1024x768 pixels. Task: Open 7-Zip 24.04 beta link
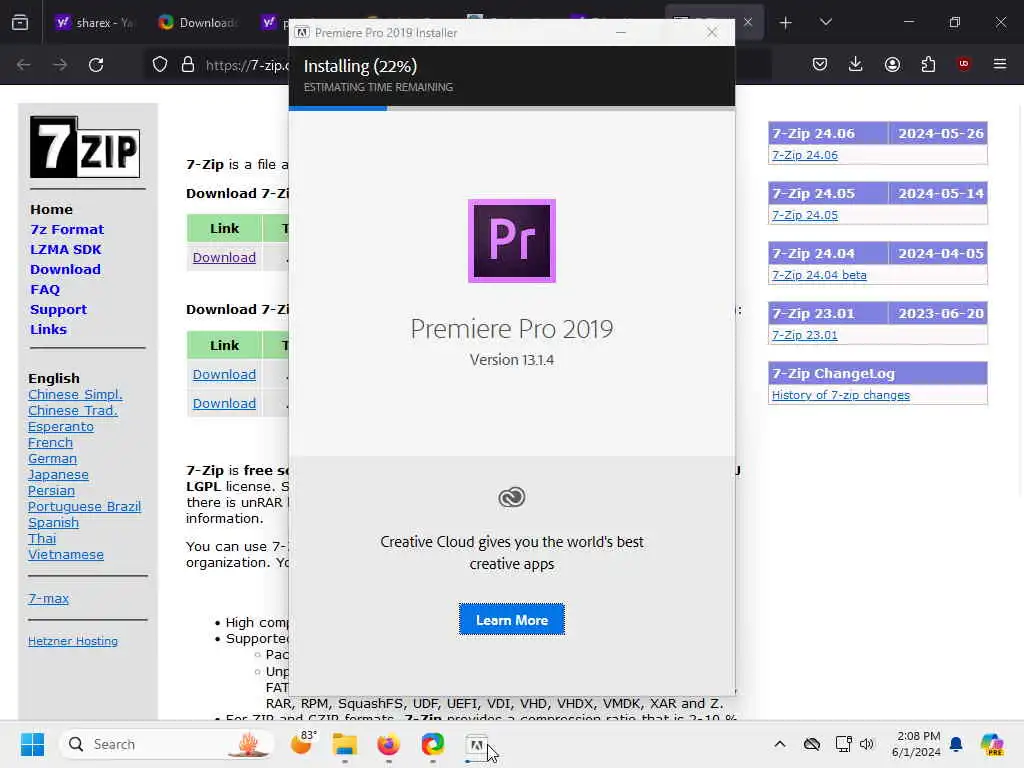click(x=819, y=276)
